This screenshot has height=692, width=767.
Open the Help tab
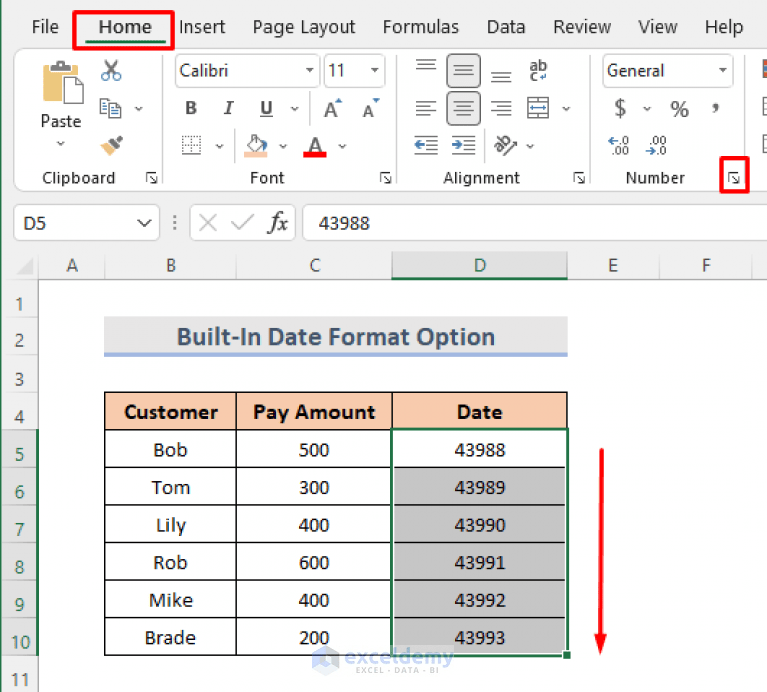click(723, 27)
